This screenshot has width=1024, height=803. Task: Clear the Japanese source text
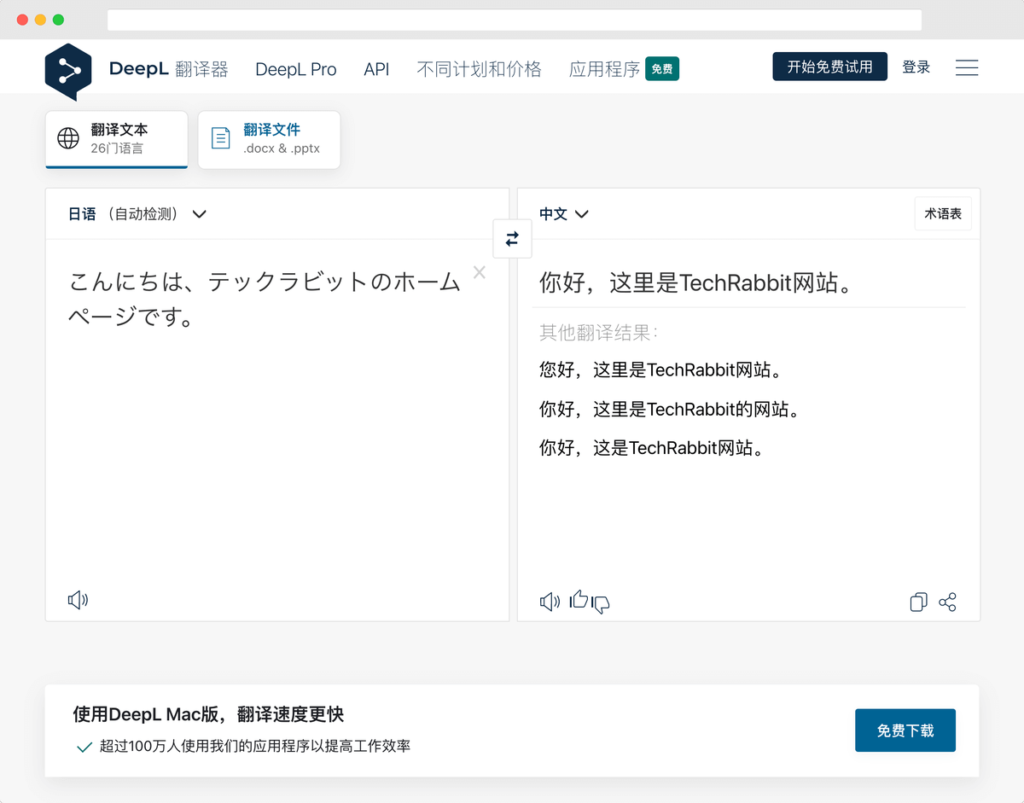coord(479,272)
